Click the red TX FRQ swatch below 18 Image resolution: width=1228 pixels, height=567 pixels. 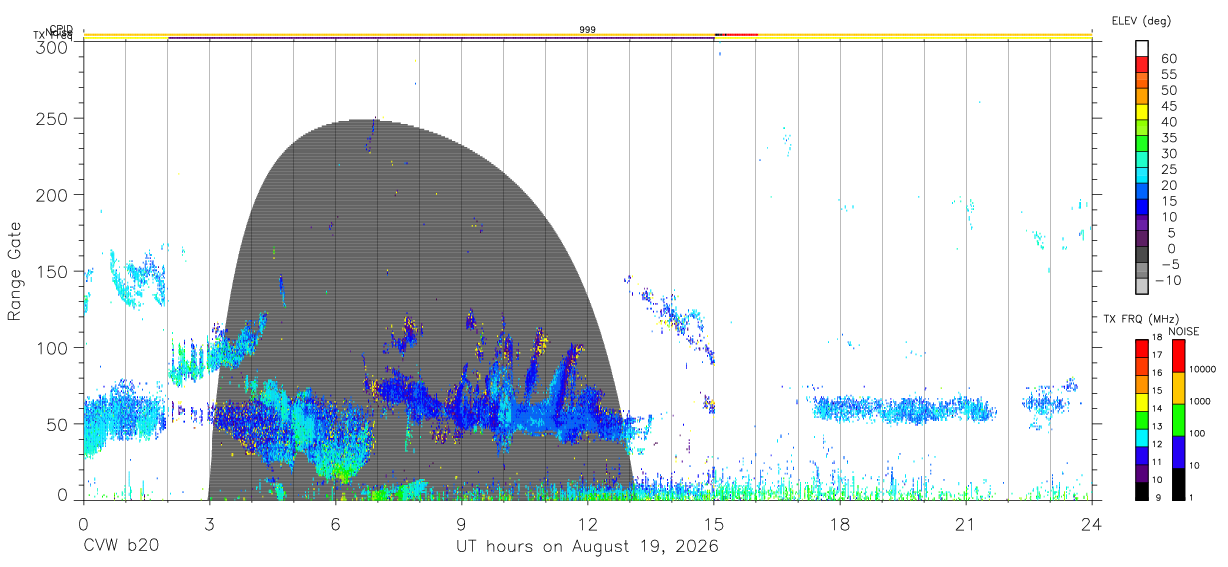tap(1142, 347)
